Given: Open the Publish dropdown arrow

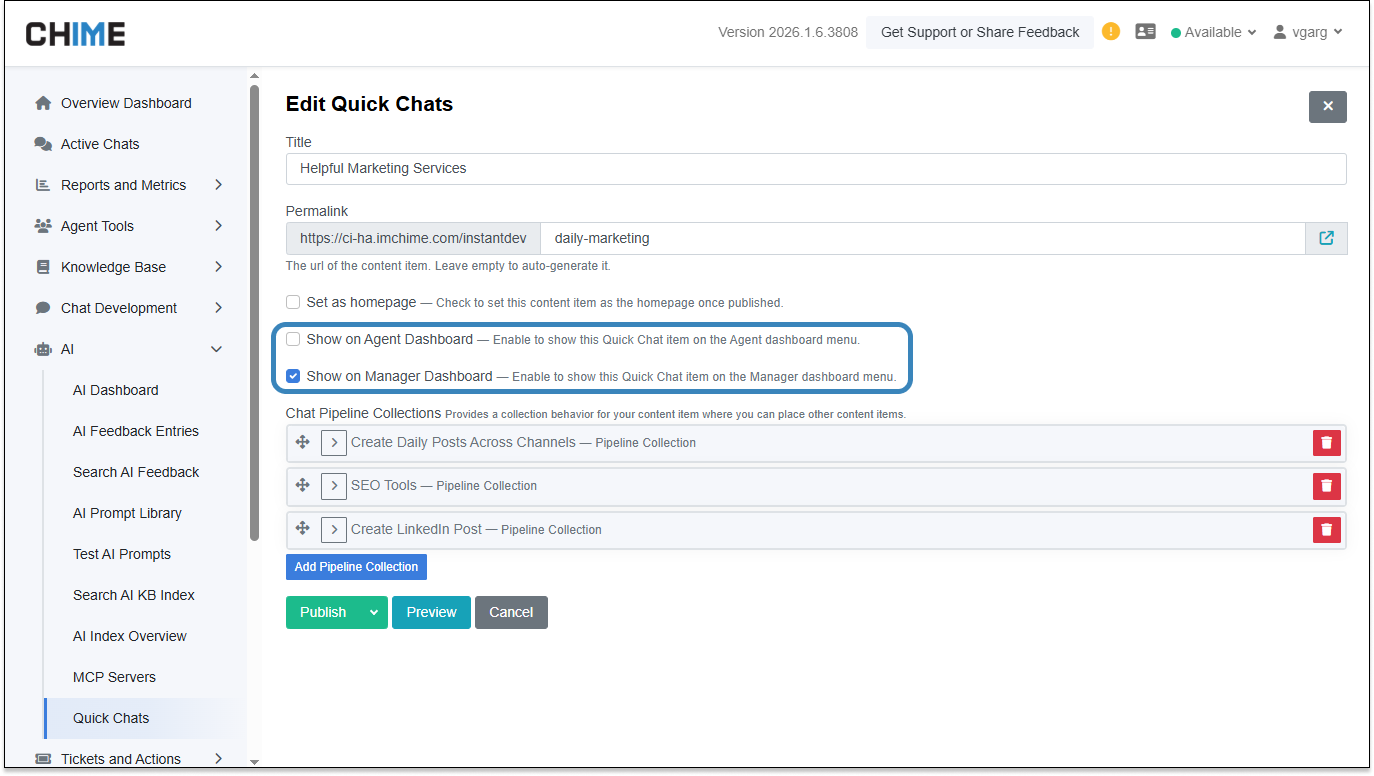Looking at the screenshot, I should pos(374,613).
